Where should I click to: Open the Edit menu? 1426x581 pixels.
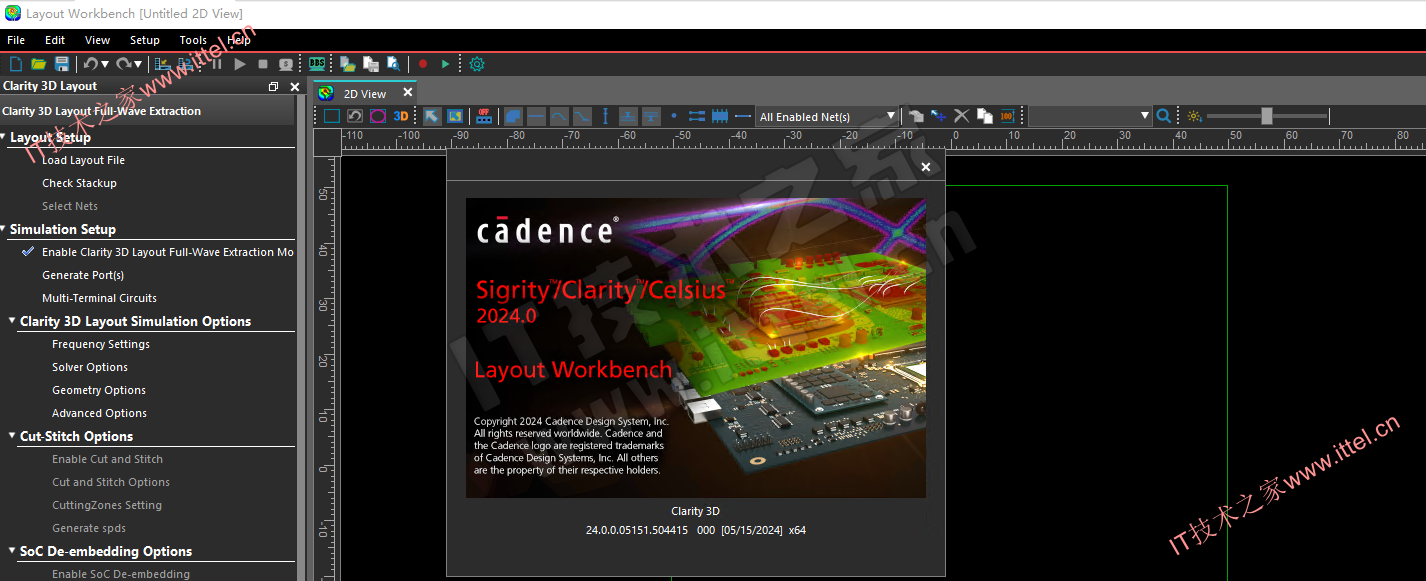click(55, 40)
